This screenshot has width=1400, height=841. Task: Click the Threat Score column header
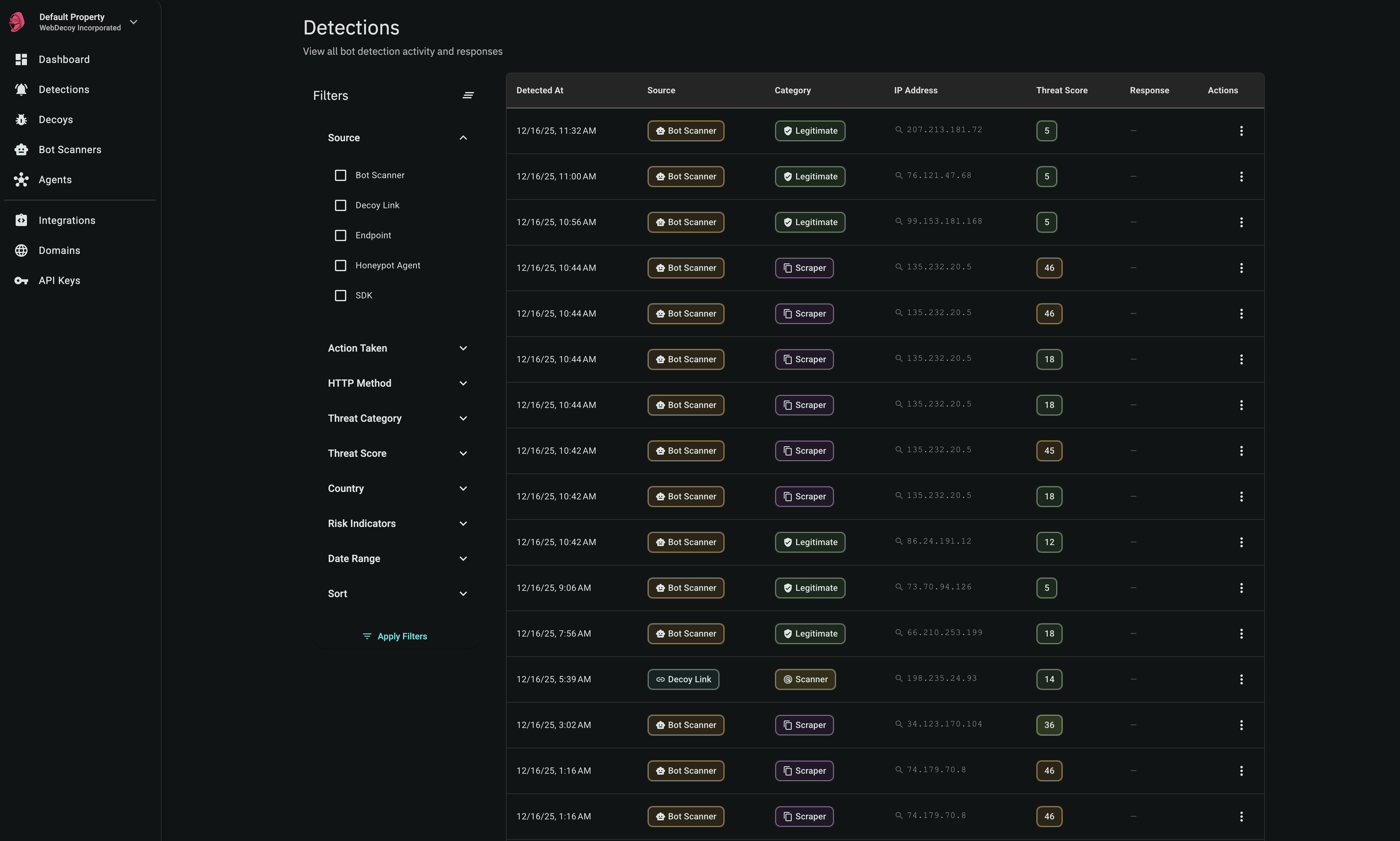click(x=1061, y=91)
